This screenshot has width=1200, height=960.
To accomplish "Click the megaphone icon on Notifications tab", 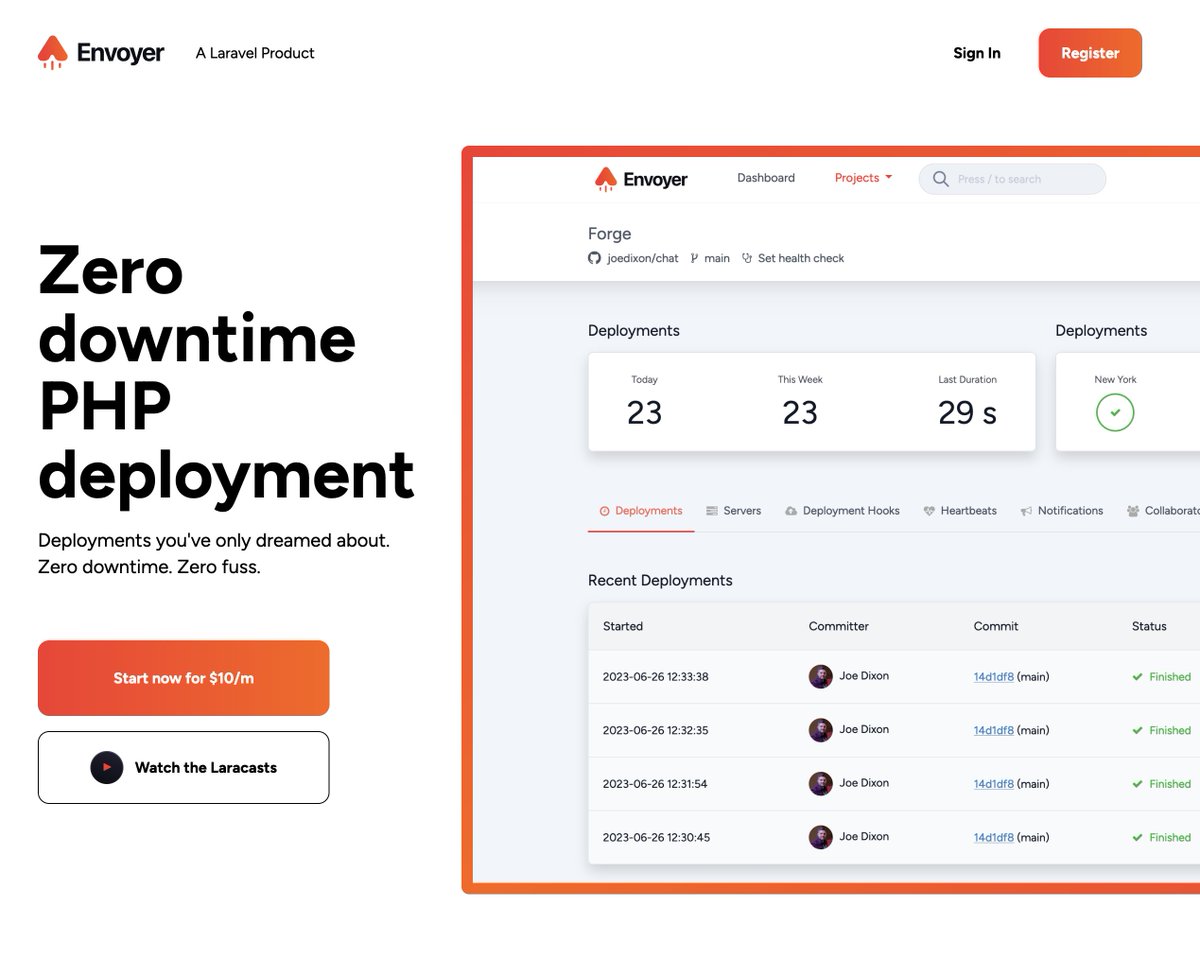I will tap(1026, 511).
